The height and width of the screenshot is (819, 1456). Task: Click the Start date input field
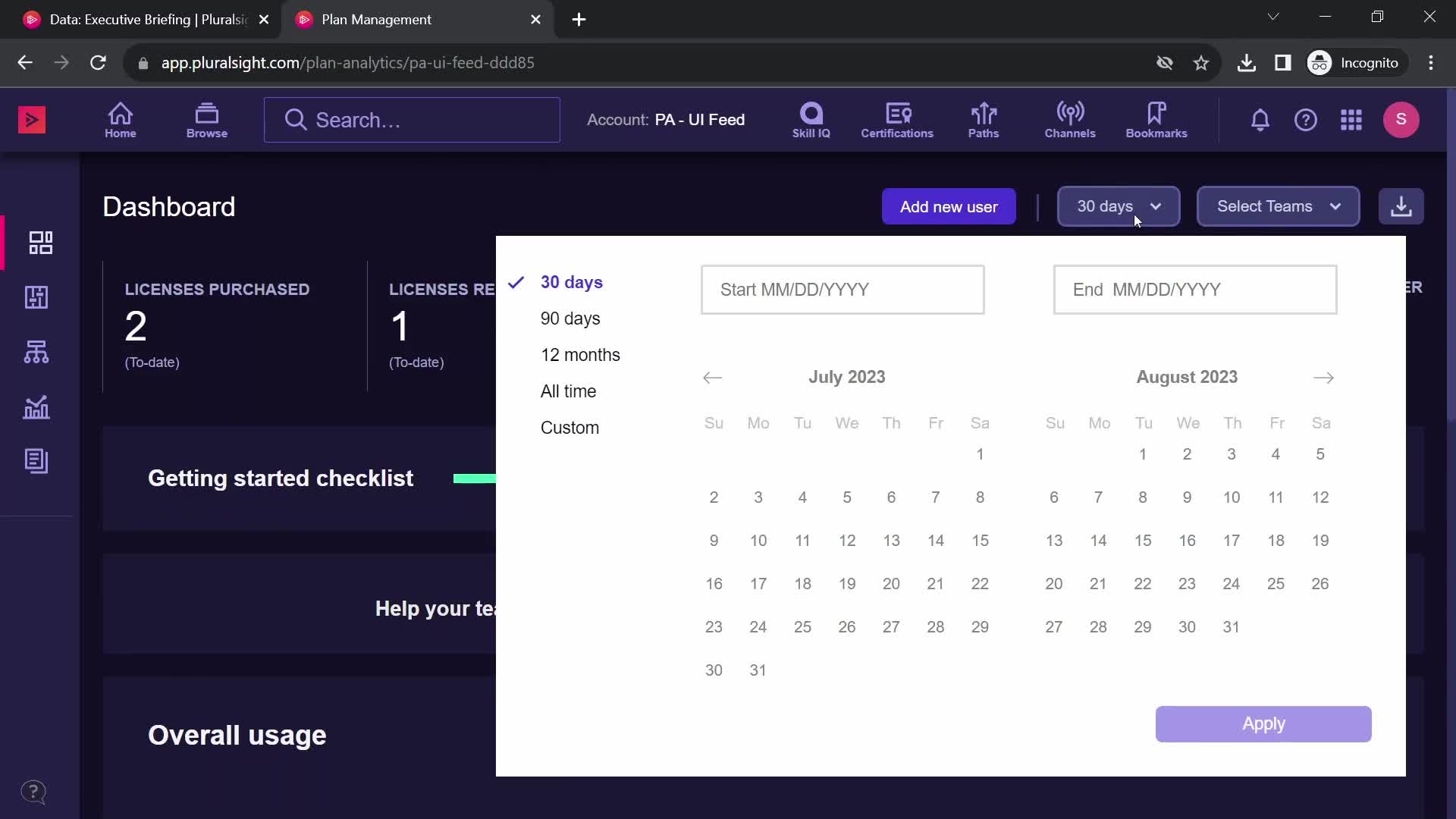coord(843,289)
